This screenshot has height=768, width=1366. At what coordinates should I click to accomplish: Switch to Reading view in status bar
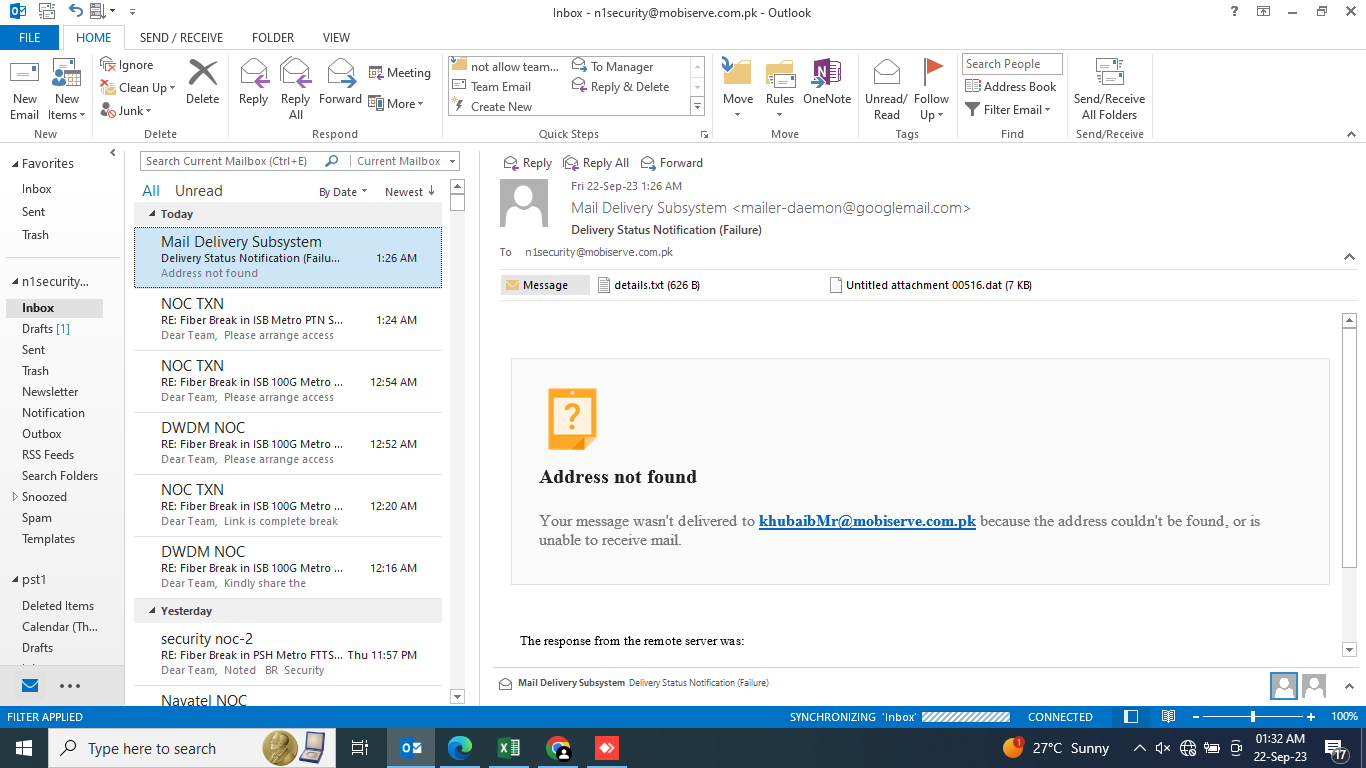pyautogui.click(x=1168, y=717)
